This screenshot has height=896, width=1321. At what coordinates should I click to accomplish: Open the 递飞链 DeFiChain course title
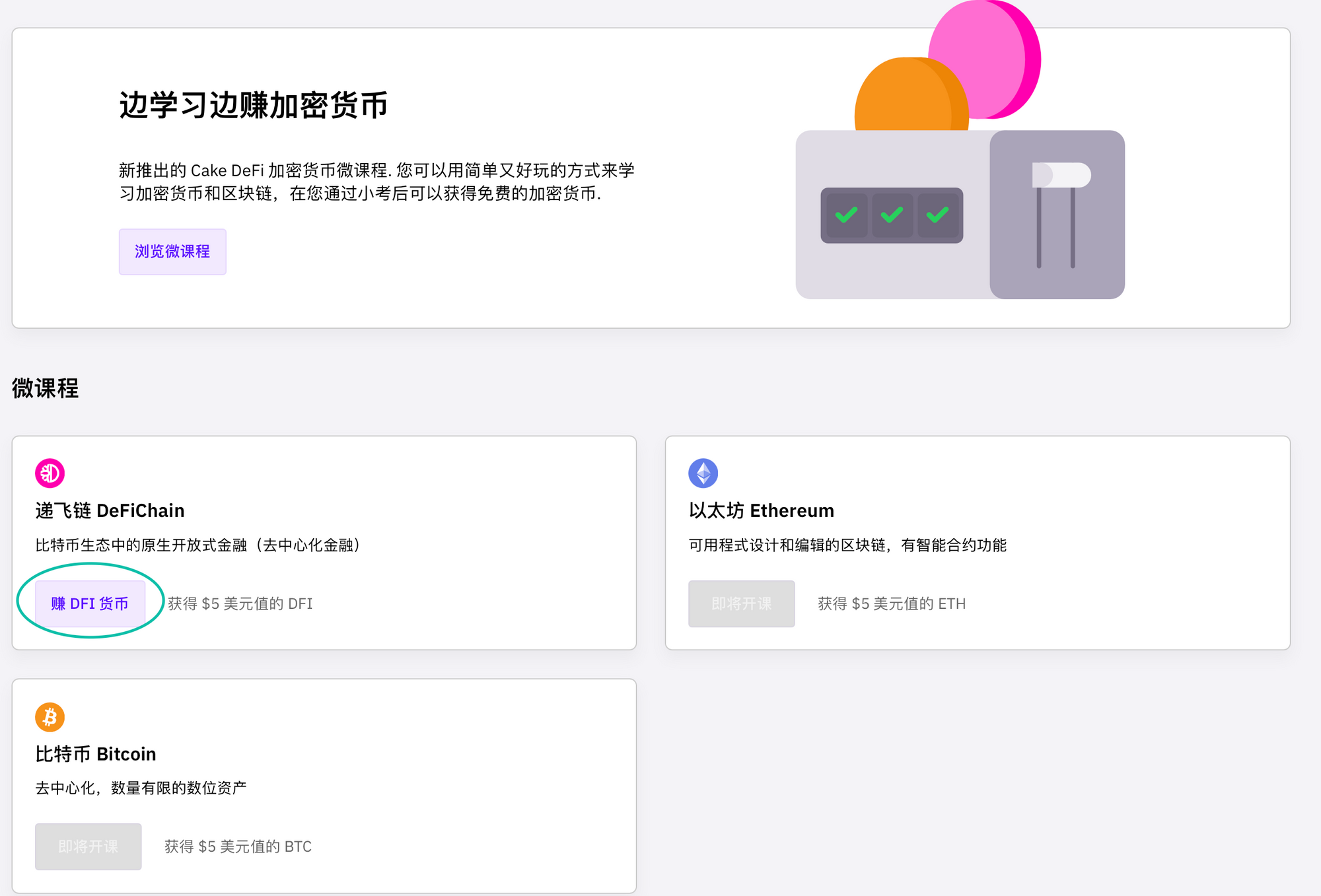(x=110, y=510)
